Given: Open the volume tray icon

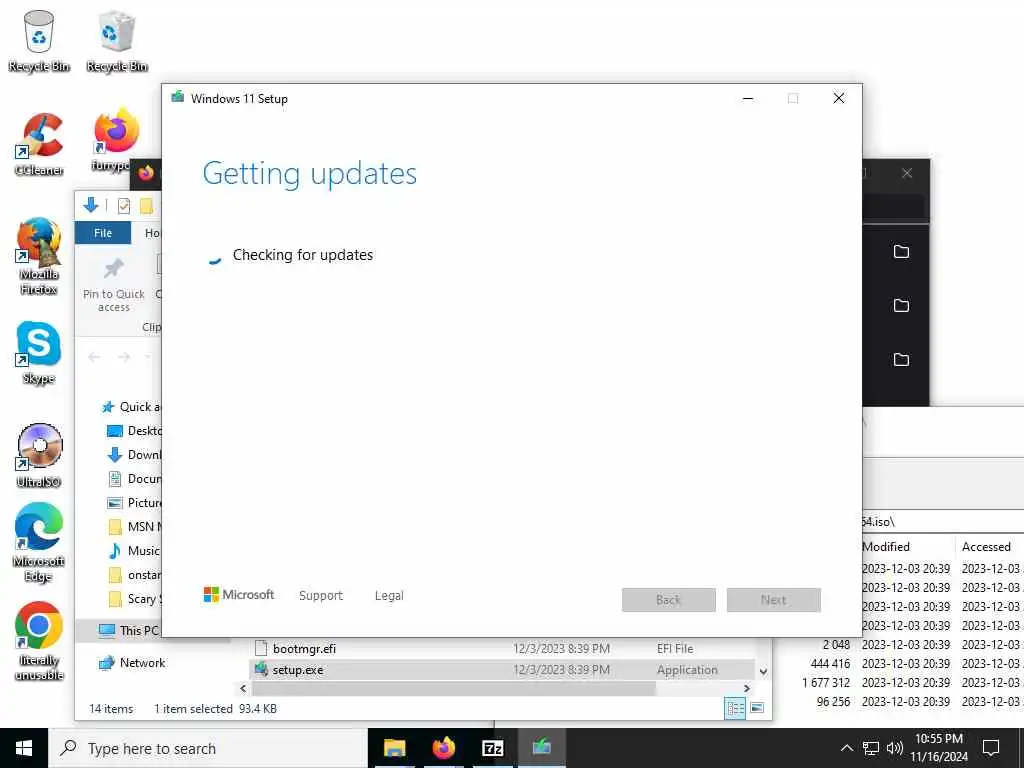Looking at the screenshot, I should pyautogui.click(x=895, y=748).
